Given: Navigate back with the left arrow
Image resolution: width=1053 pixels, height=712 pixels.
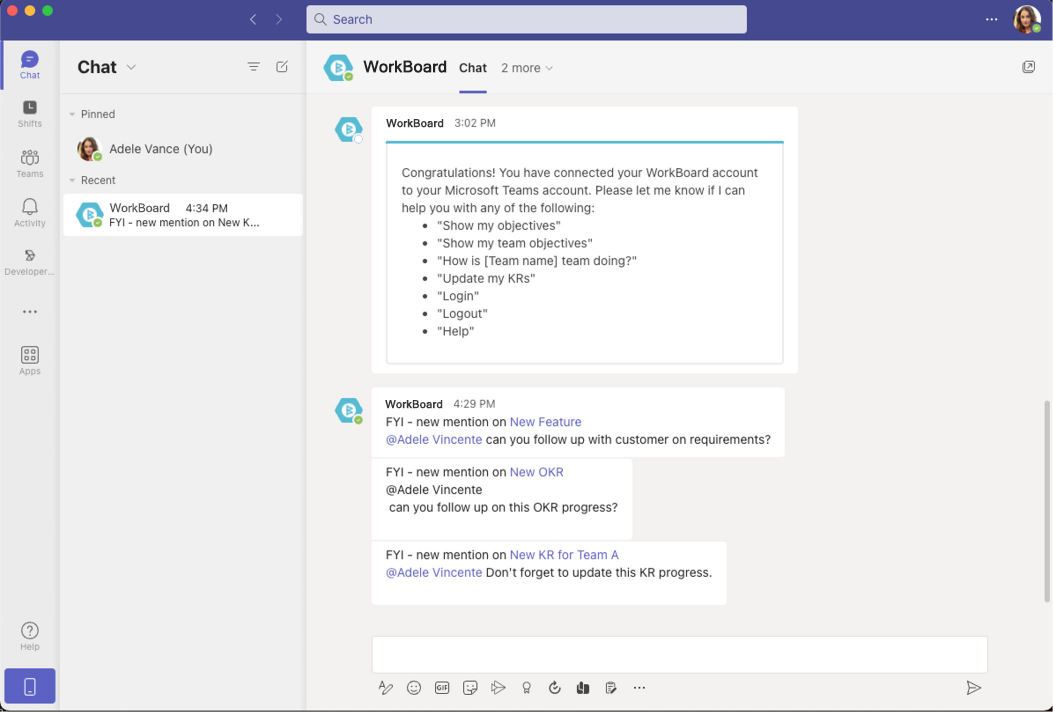Looking at the screenshot, I should (253, 19).
